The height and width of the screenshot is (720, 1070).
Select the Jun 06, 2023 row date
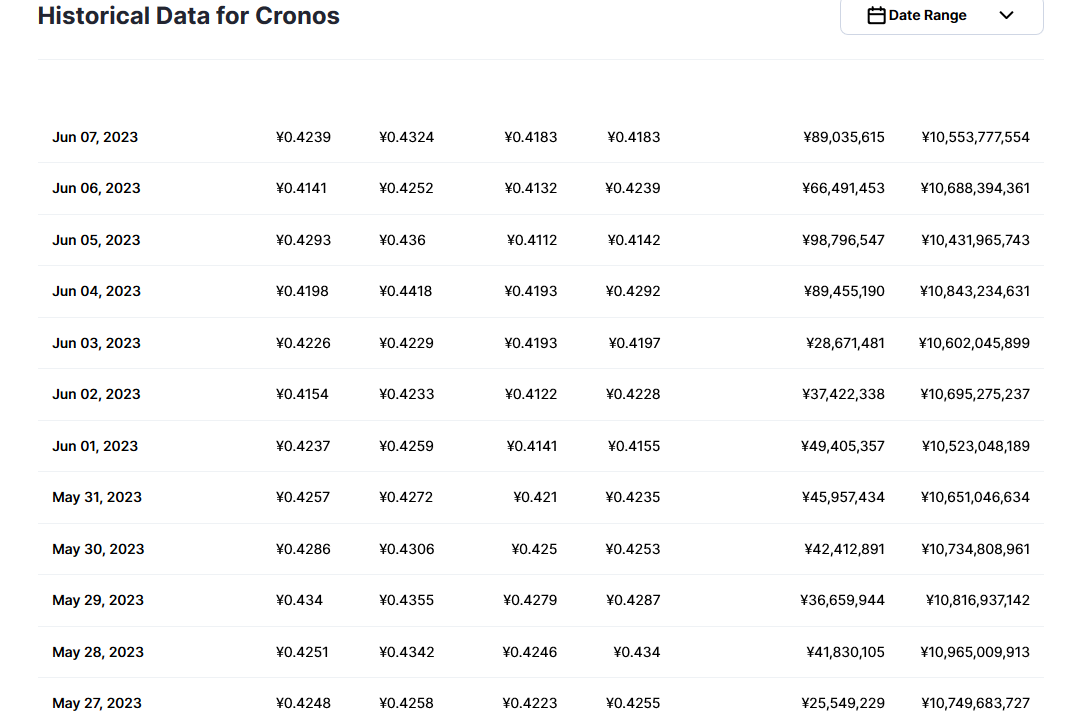tap(96, 188)
